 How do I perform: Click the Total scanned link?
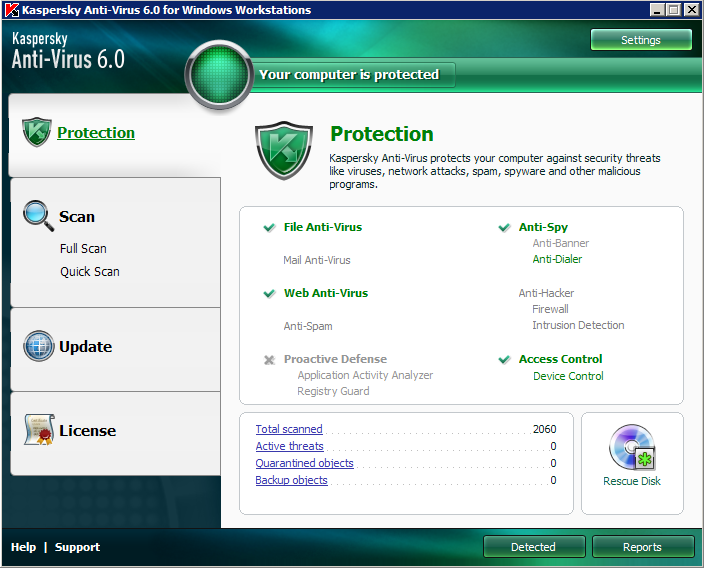tap(289, 429)
